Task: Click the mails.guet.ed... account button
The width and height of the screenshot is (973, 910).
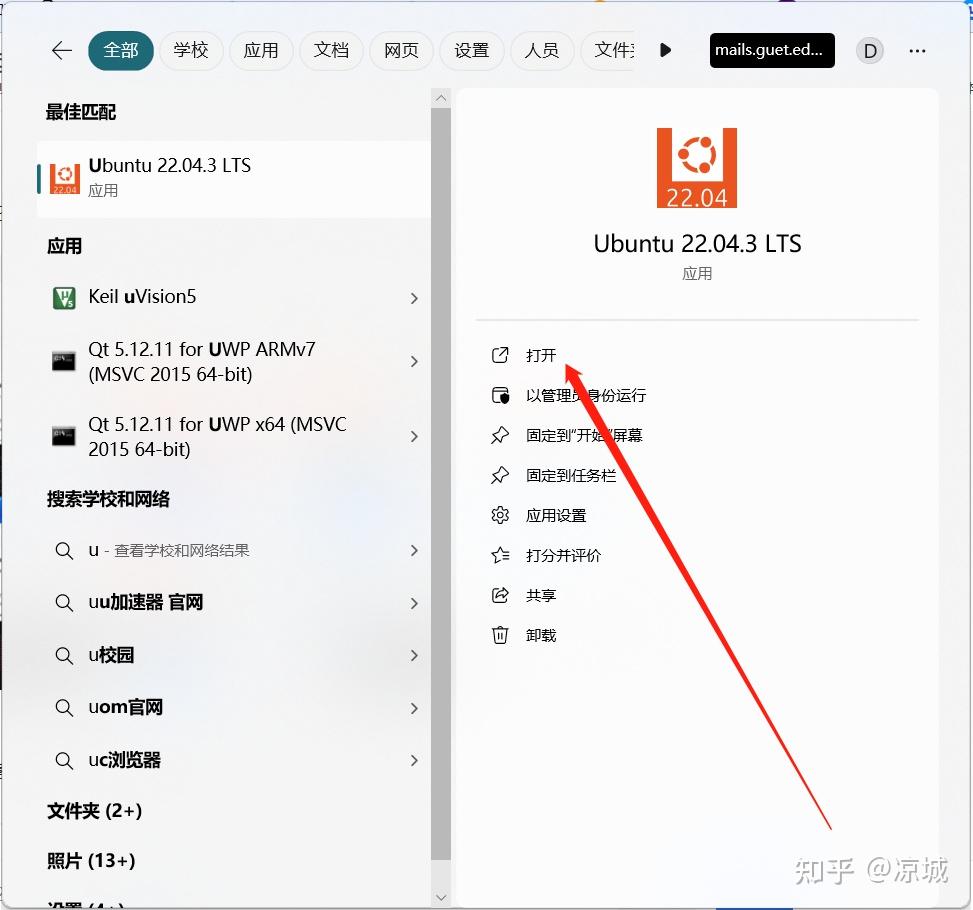Action: (772, 50)
